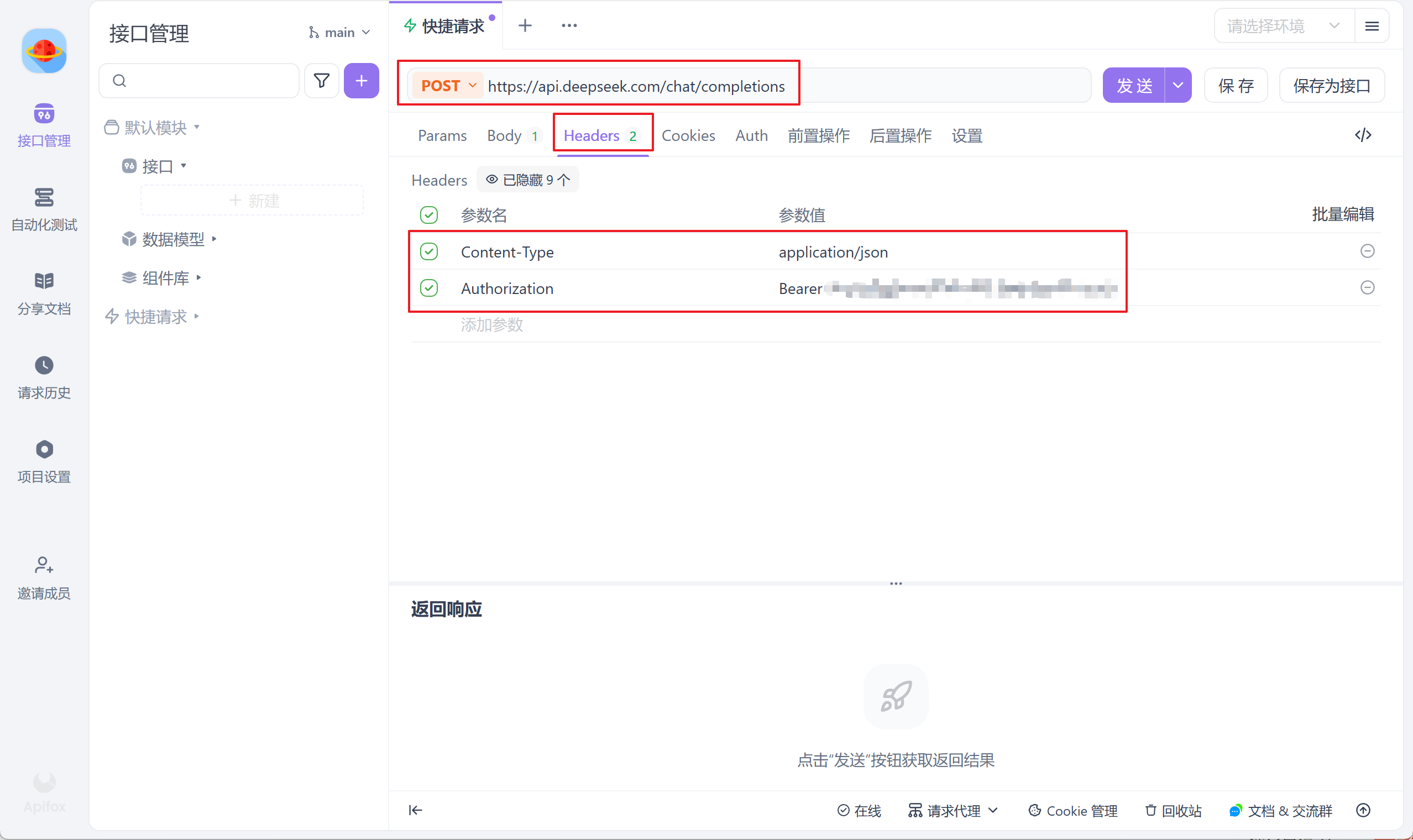Click the filter funnel icon
Screen dimensions: 1413x840
pos(321,81)
